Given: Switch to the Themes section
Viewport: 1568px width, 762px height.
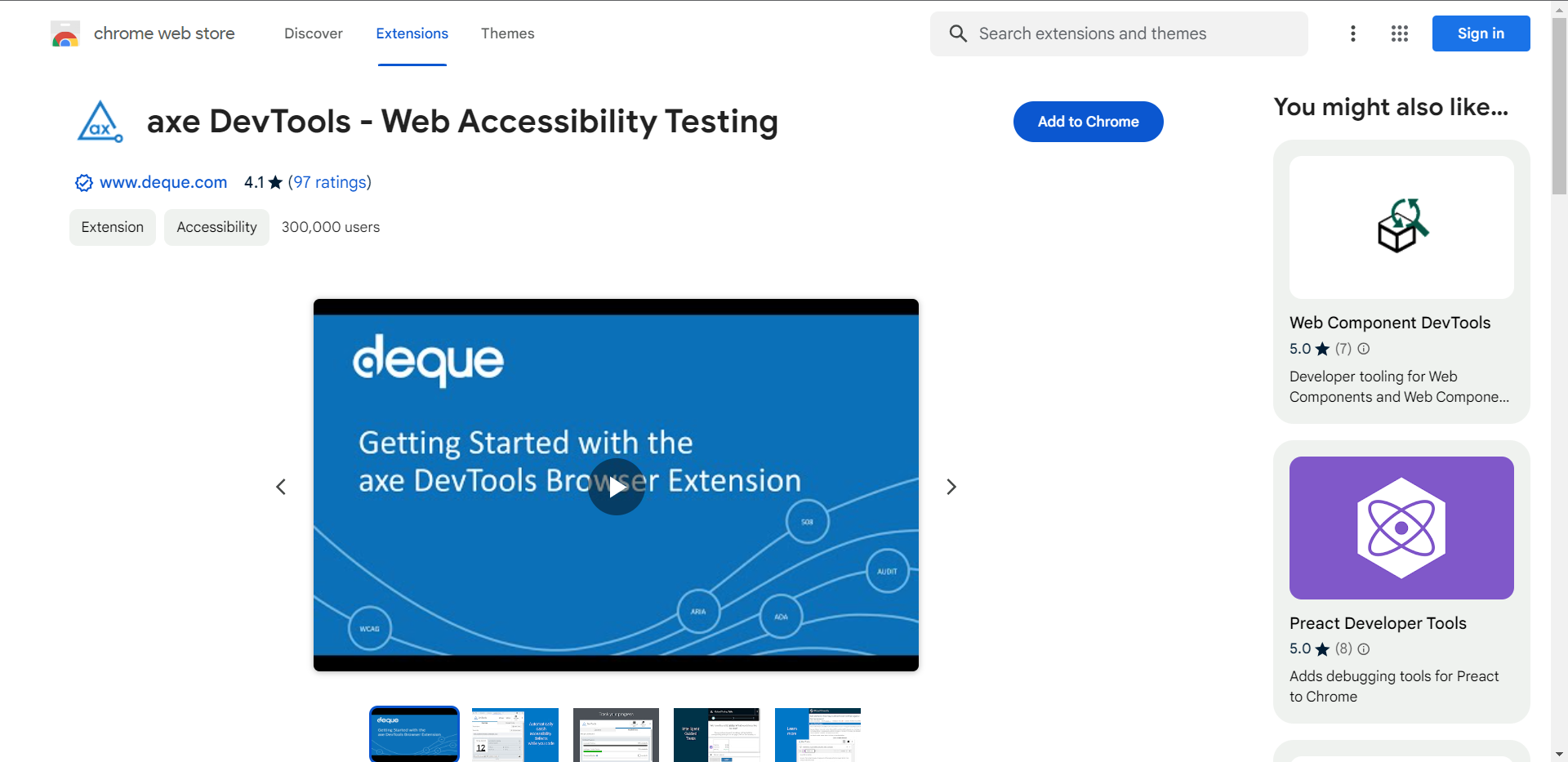Looking at the screenshot, I should 507,33.
